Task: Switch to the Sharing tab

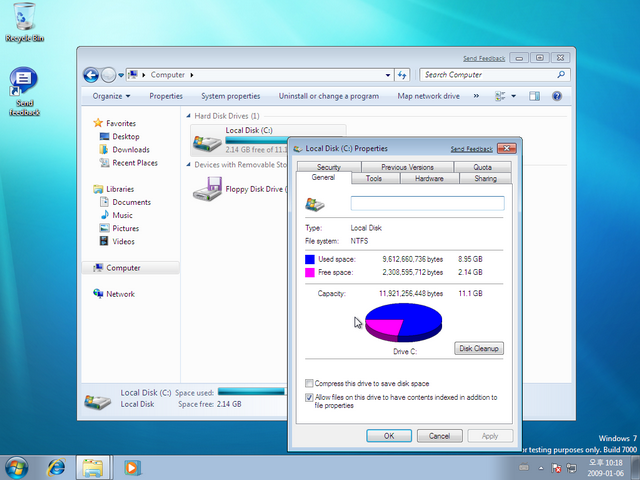Action: point(486,178)
